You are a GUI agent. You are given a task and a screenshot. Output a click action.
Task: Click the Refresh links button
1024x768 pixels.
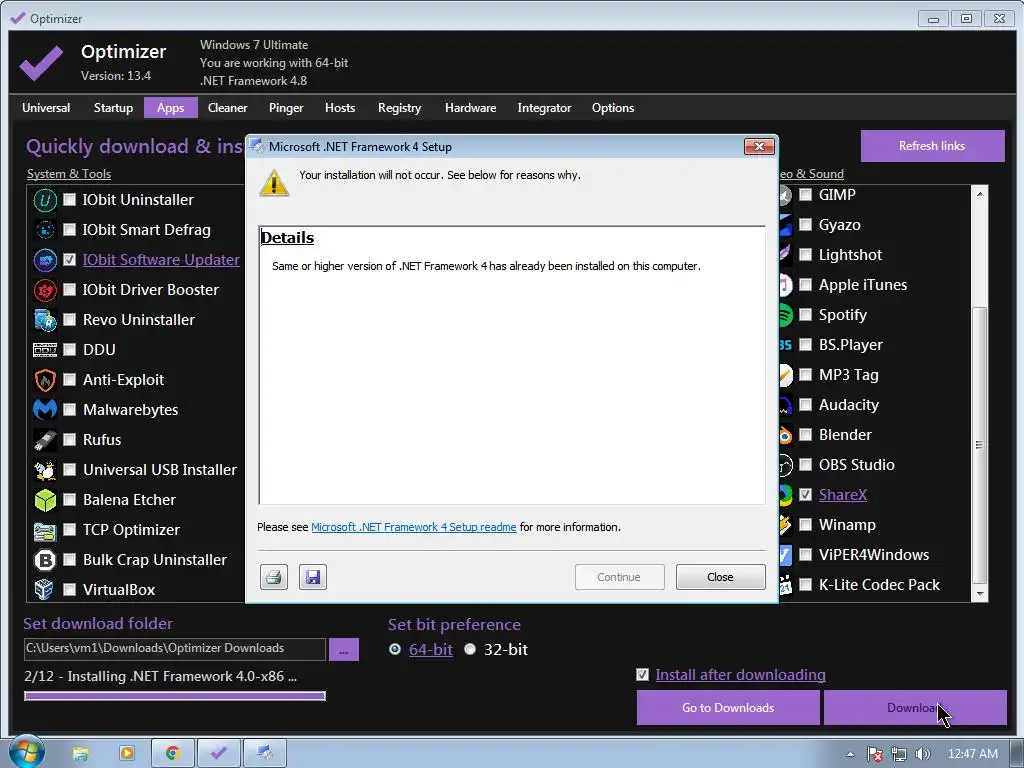pos(932,146)
